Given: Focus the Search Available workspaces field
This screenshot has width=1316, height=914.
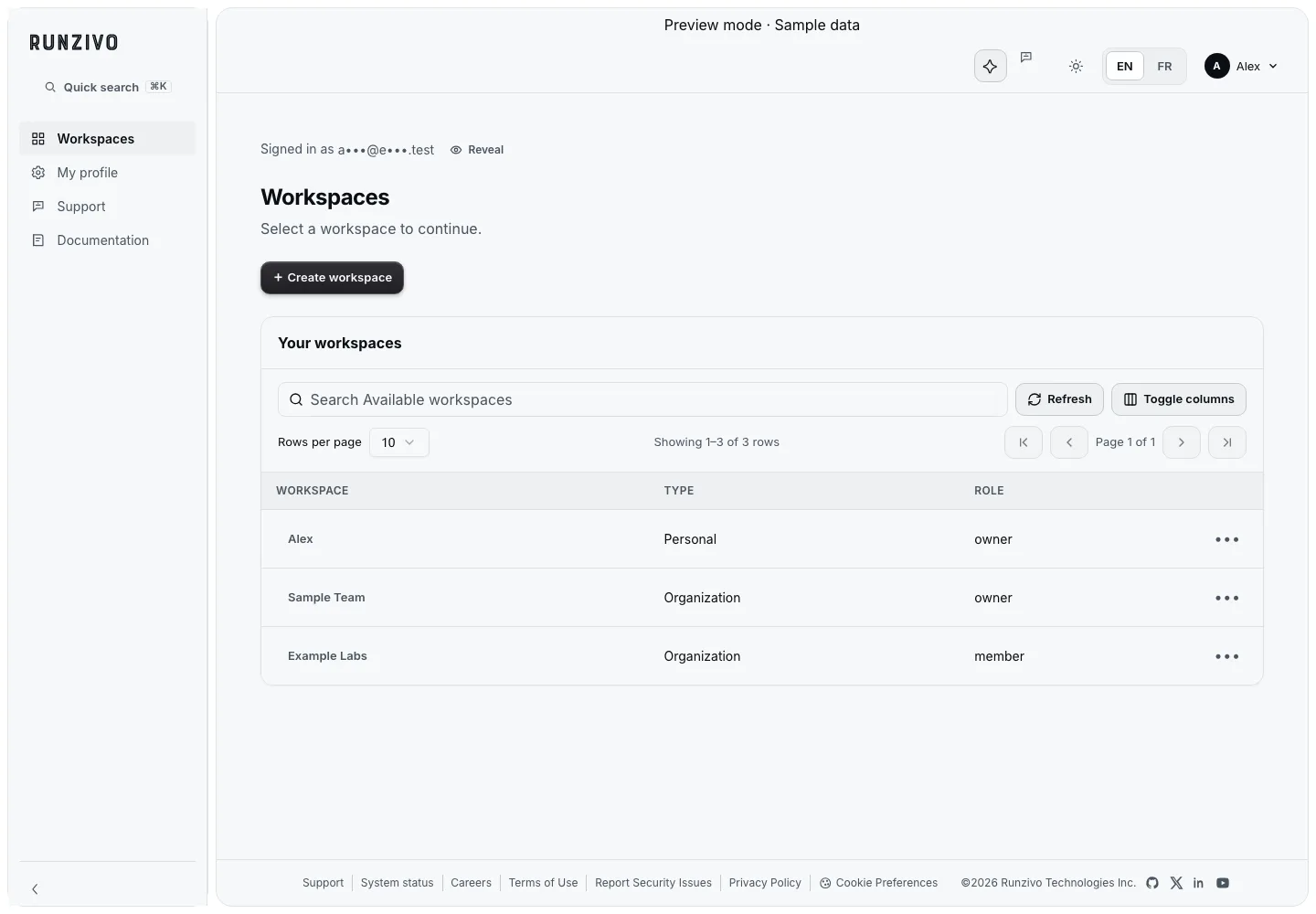Looking at the screenshot, I should 642,399.
